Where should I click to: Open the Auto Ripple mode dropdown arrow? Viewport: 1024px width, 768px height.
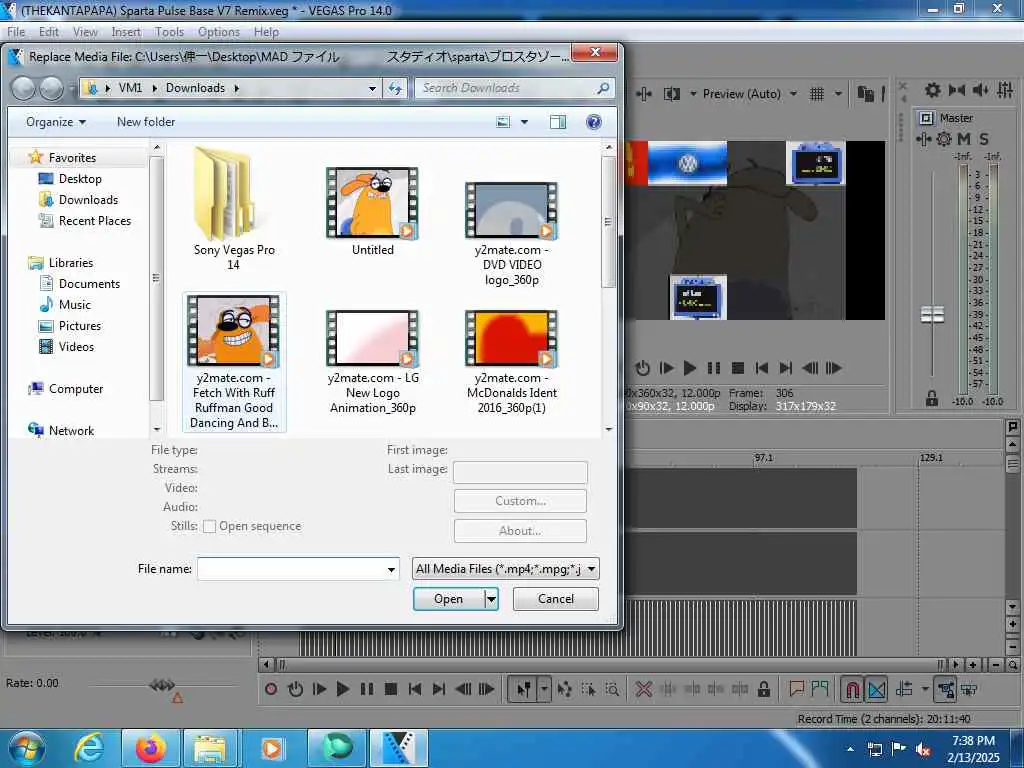pos(925,689)
